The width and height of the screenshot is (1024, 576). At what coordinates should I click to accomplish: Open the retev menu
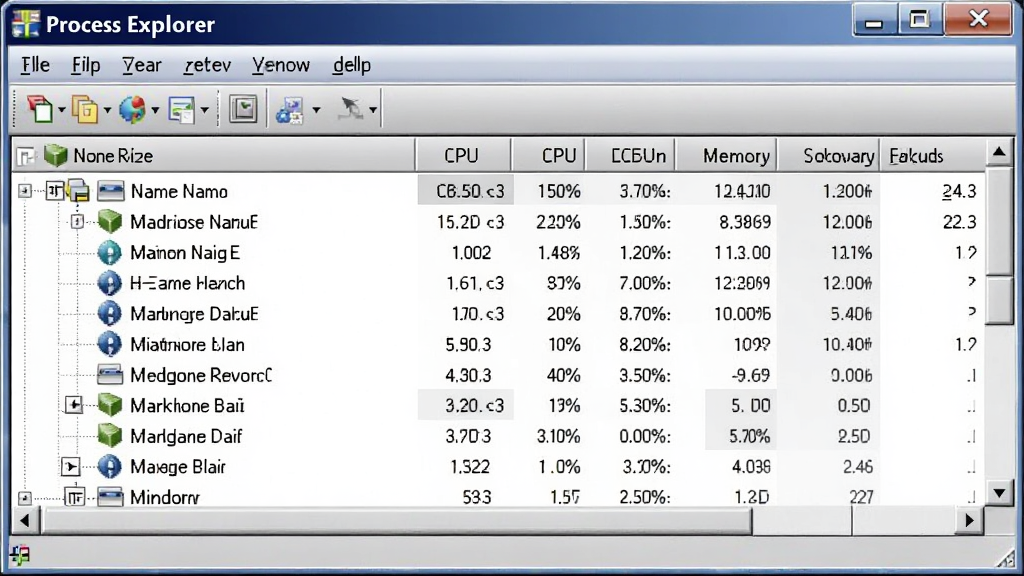coord(208,65)
